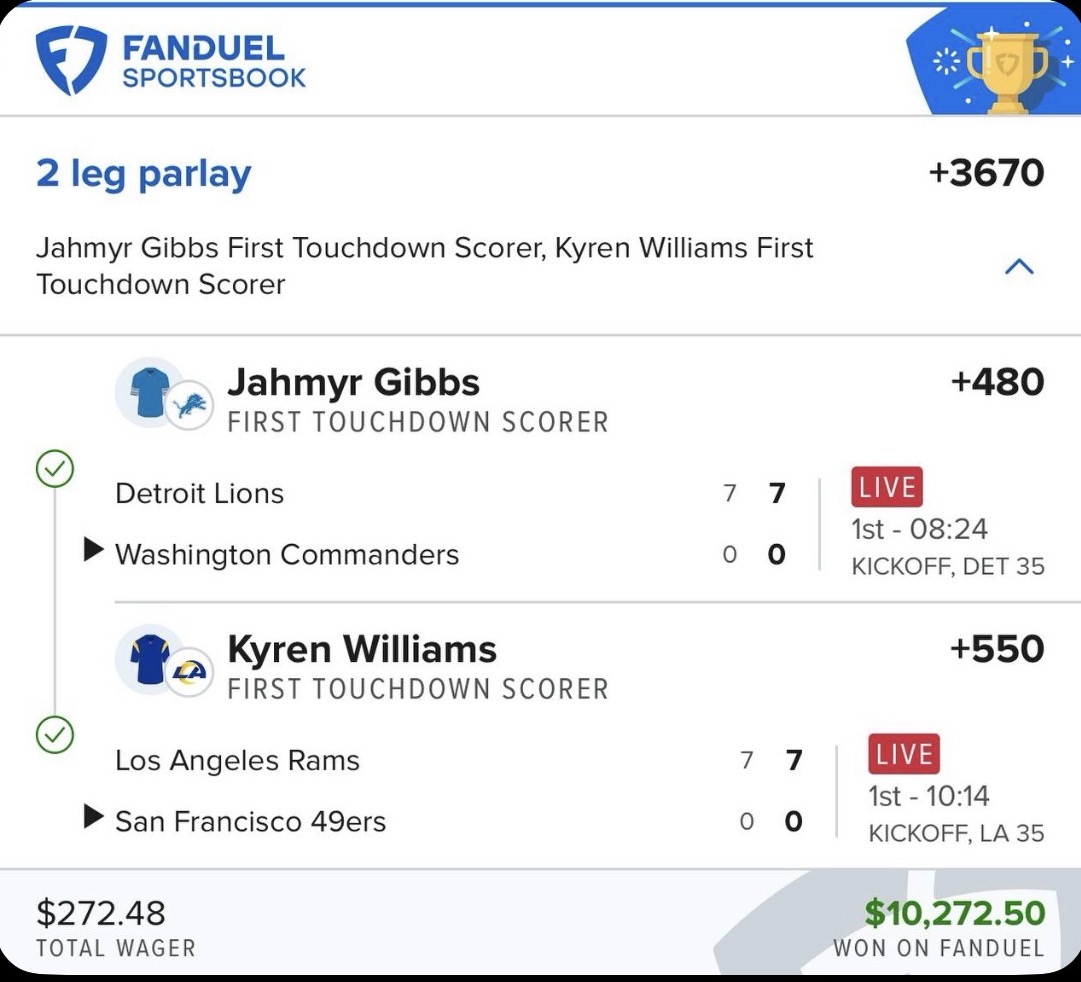Viewport: 1081px width, 982px height.
Task: Select the Kyren Williams player name
Action: click(362, 649)
